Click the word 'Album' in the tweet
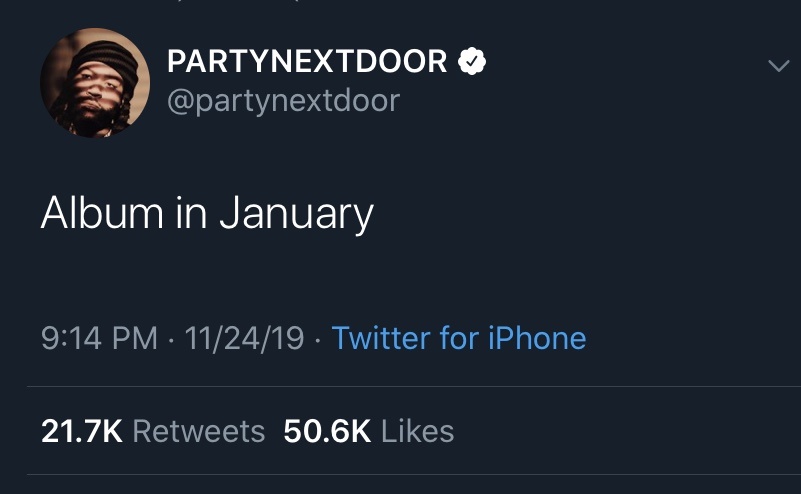 point(102,213)
